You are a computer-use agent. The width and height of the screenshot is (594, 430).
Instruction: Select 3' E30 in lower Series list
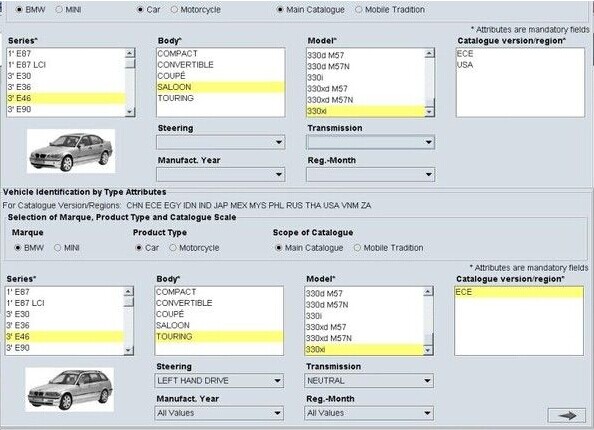pyautogui.click(x=64, y=314)
